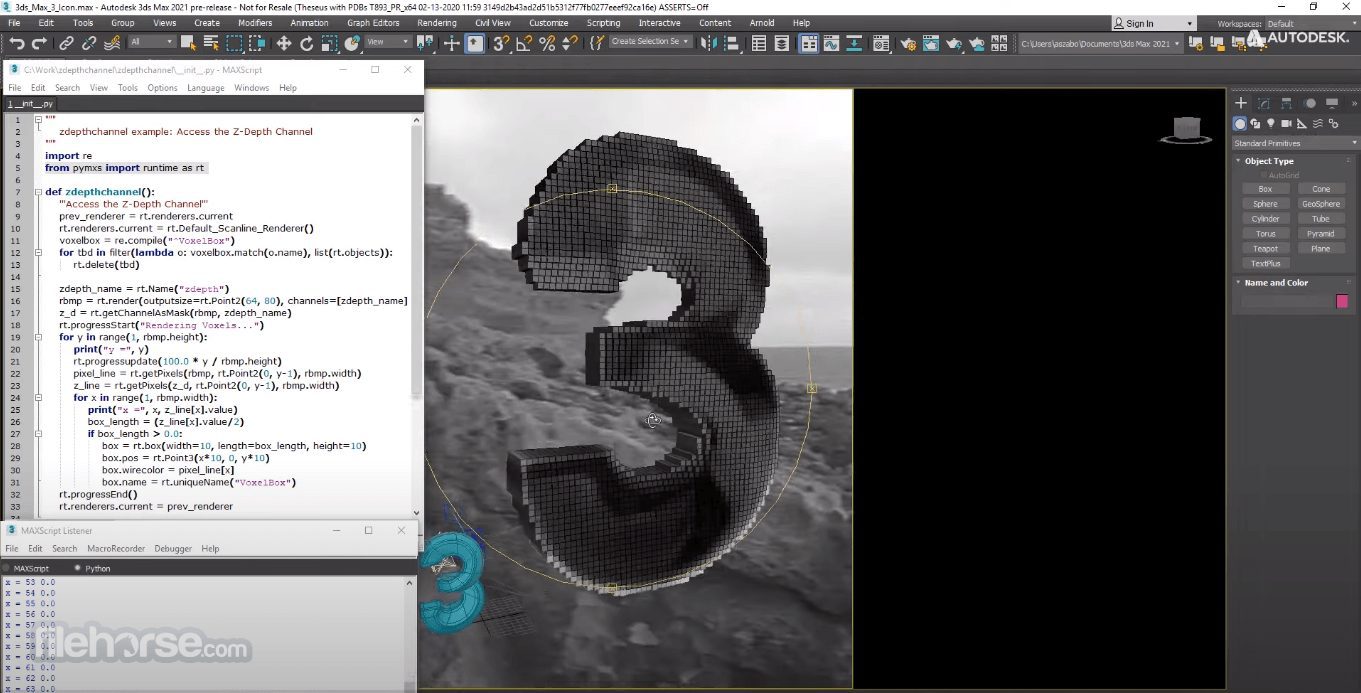Create a Teapot primitive button
1361x693 pixels.
click(1265, 248)
